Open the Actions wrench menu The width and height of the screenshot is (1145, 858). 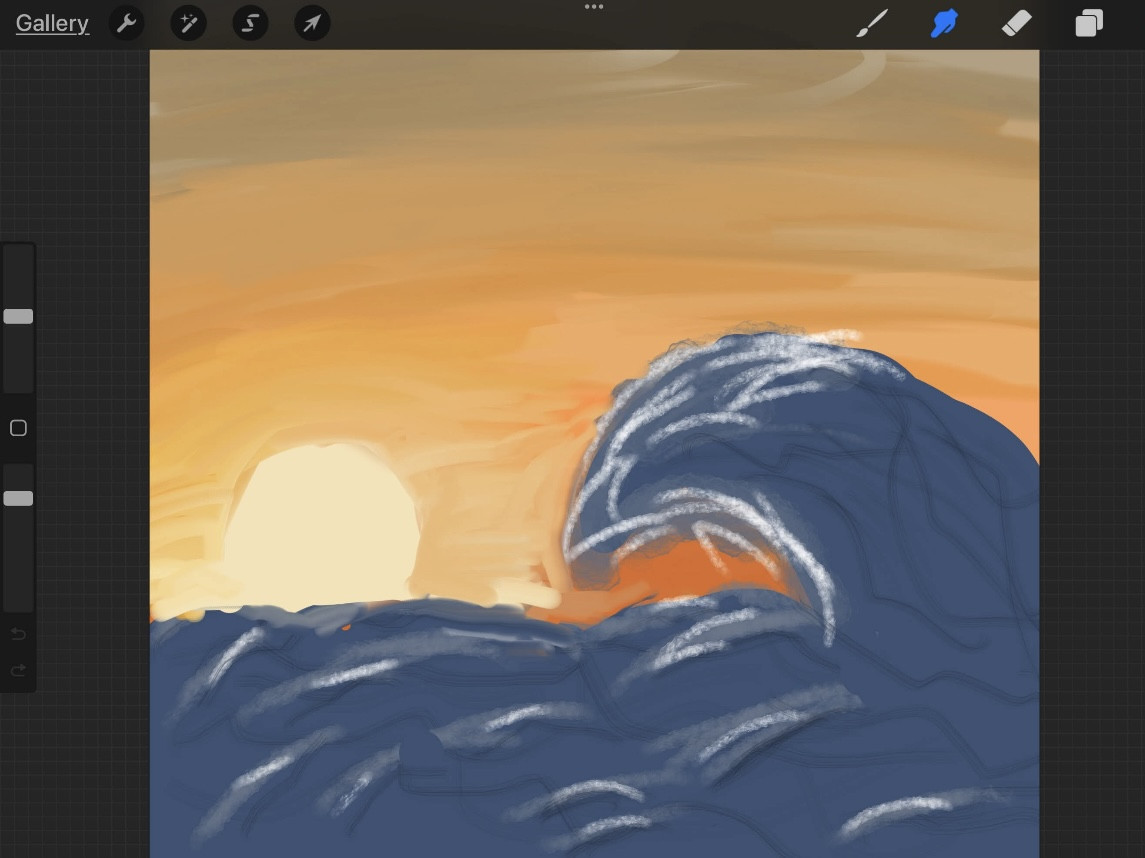(126, 23)
